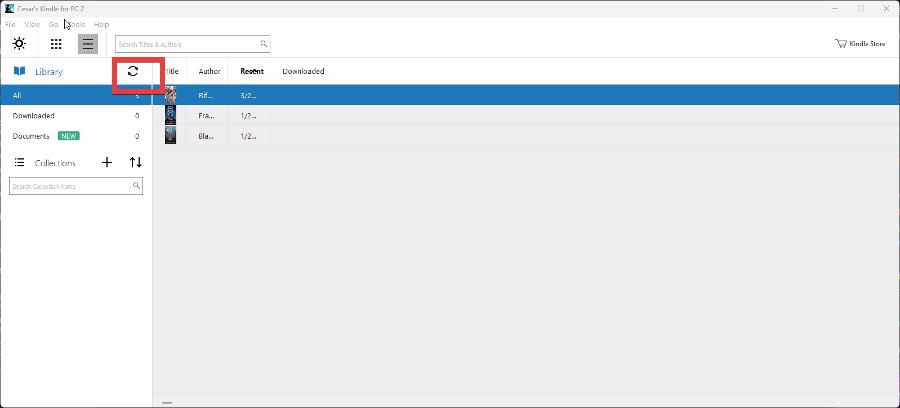Click the NEW badge beside Documents
This screenshot has height=408, width=900.
[69, 136]
